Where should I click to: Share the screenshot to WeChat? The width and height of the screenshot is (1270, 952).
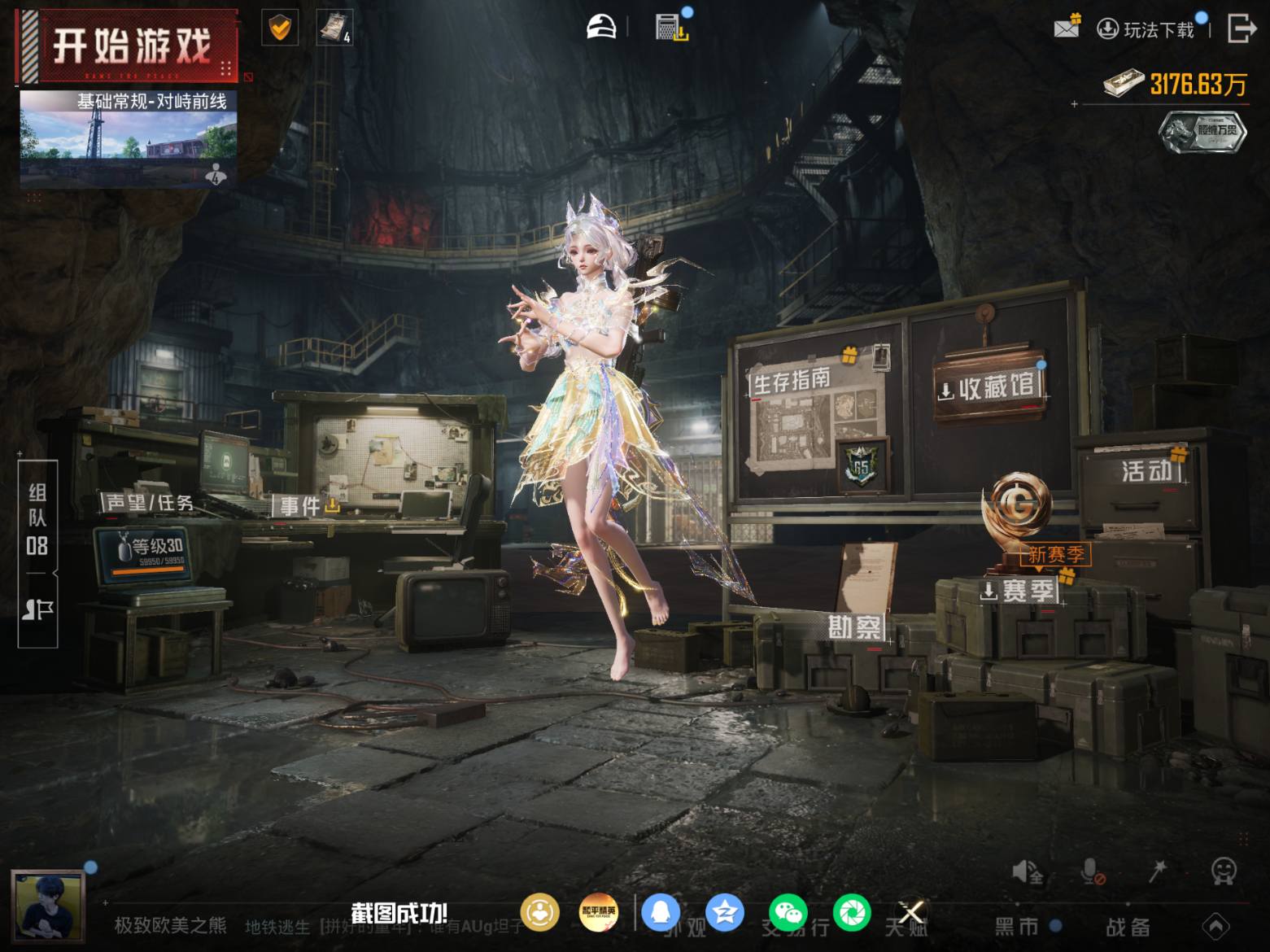click(788, 912)
